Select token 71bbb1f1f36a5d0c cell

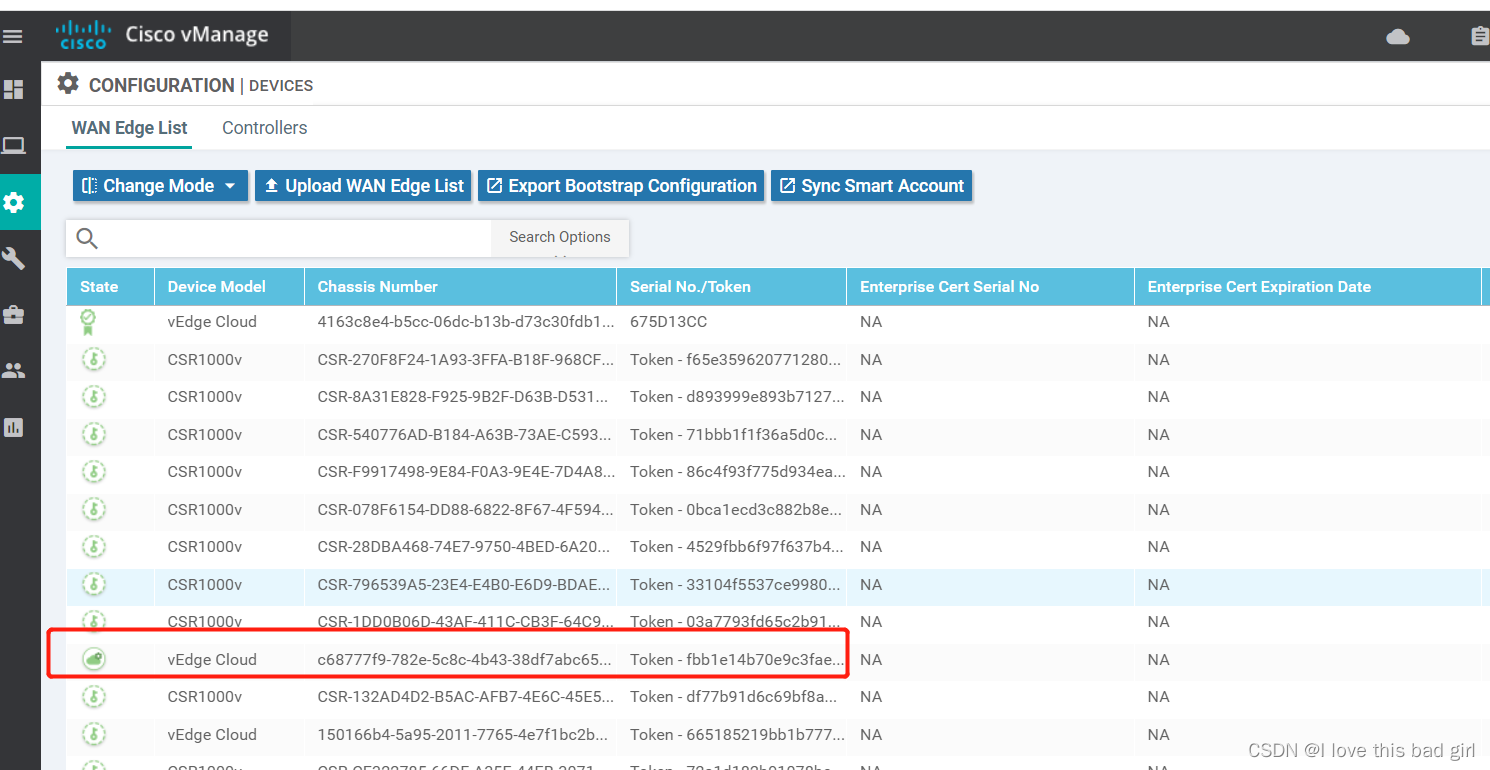(x=731, y=434)
